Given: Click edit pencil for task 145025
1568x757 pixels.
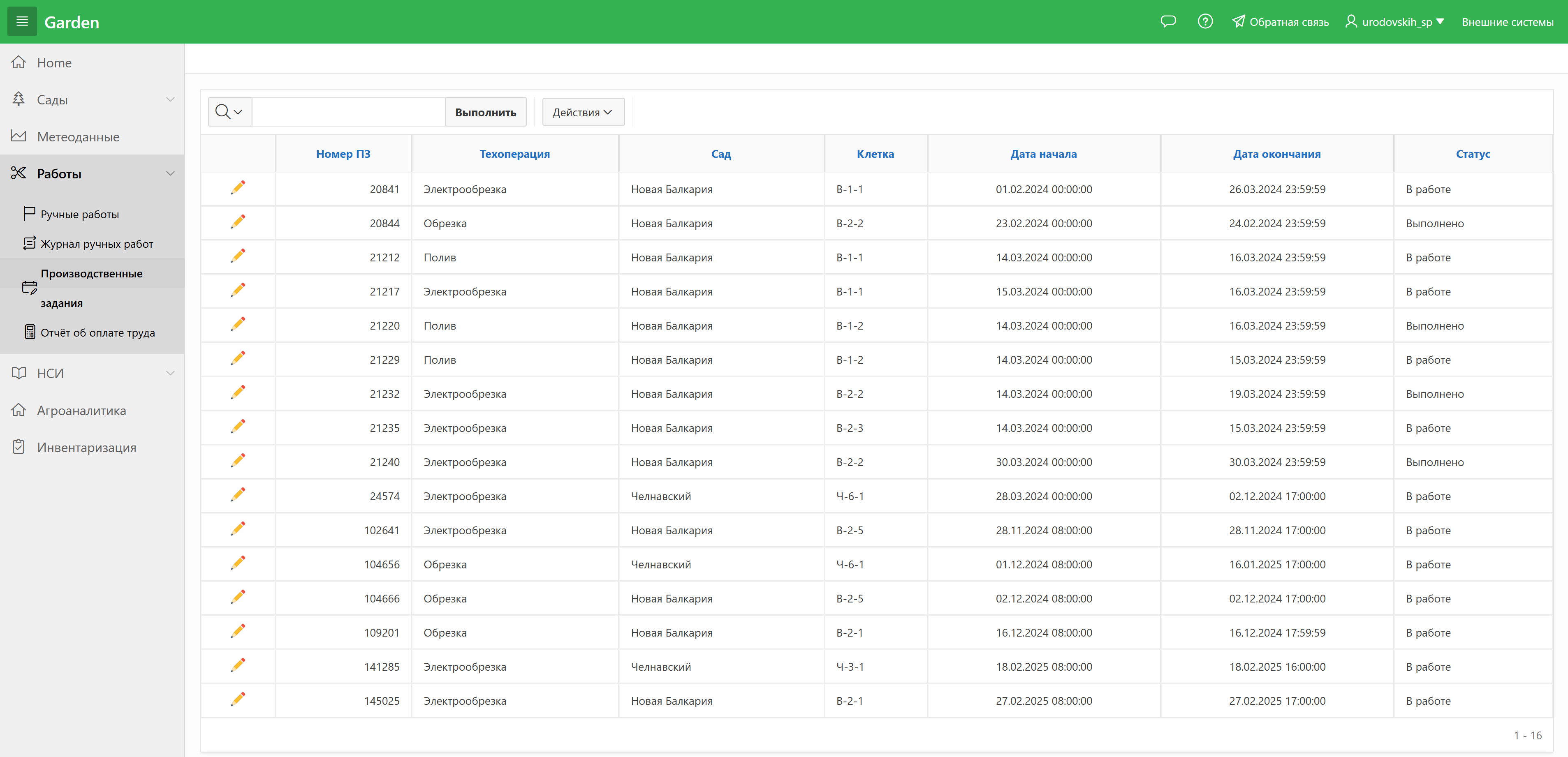Looking at the screenshot, I should 238,699.
